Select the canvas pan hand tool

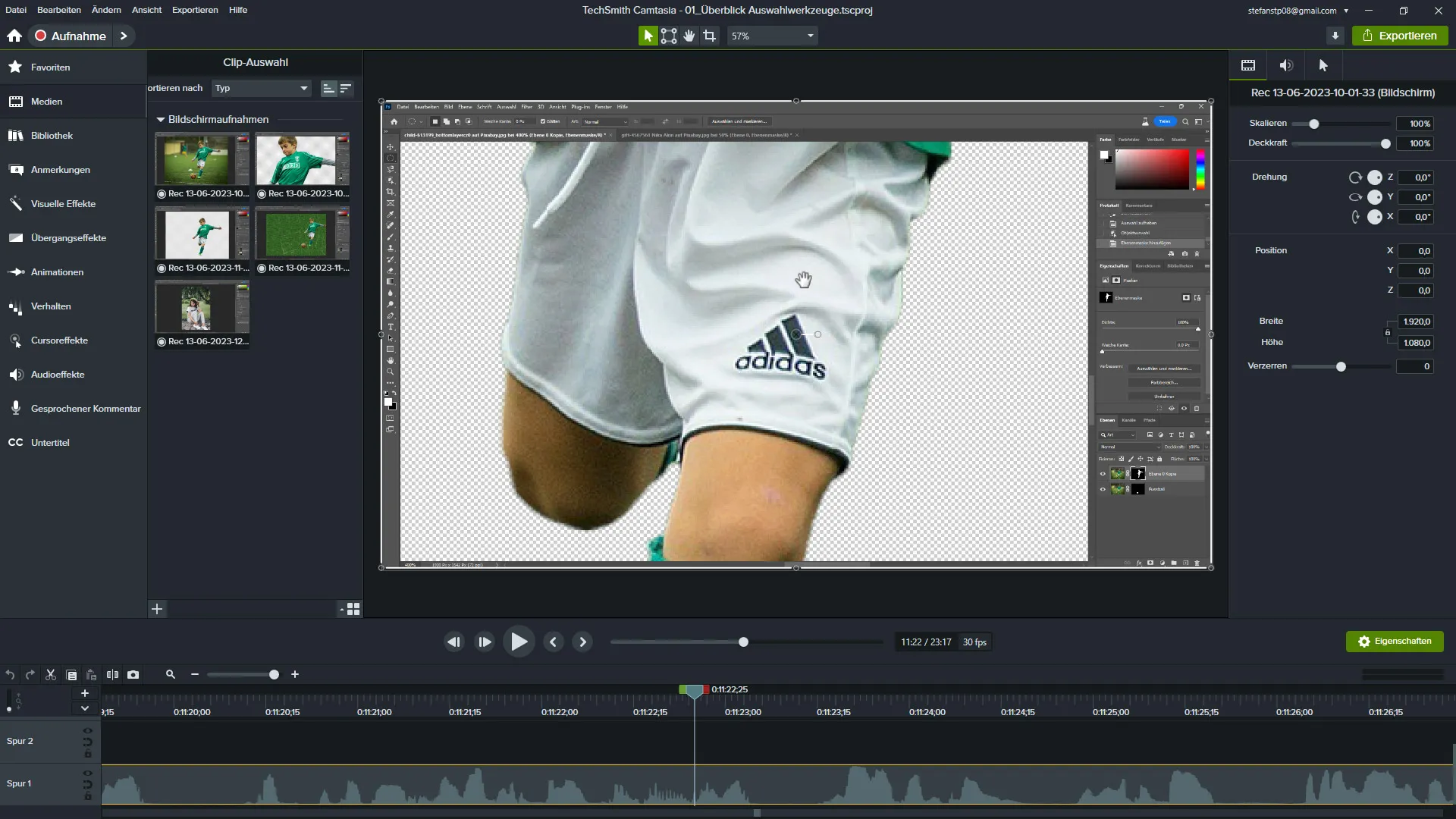[689, 36]
